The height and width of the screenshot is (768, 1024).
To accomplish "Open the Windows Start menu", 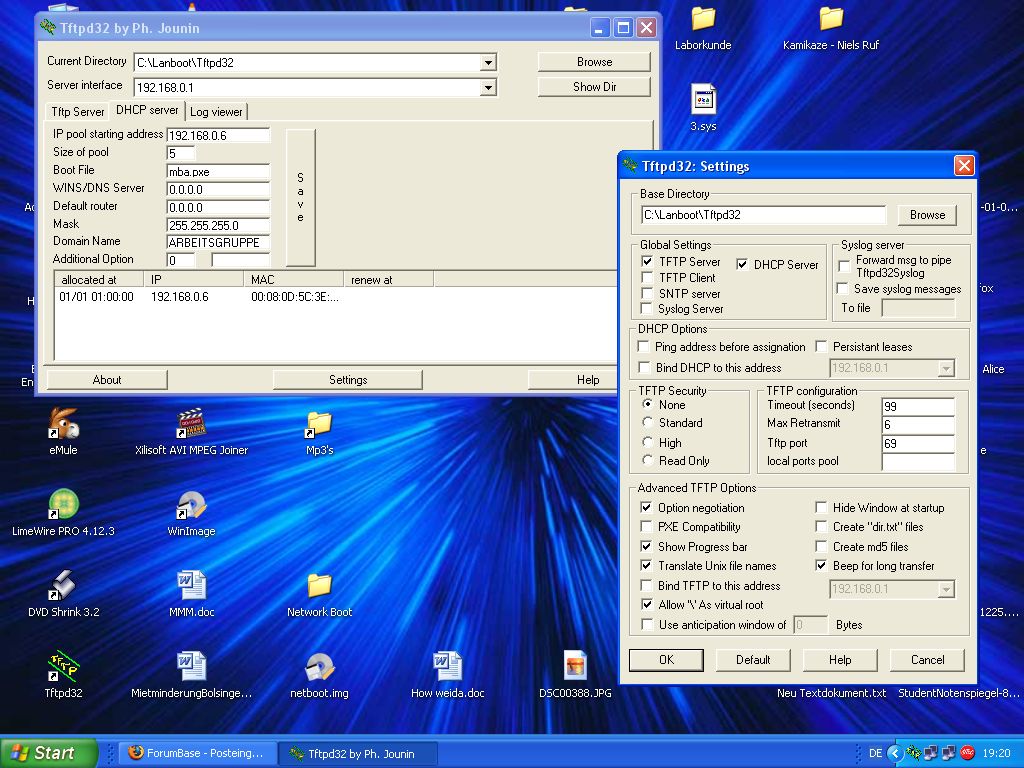I will (x=48, y=753).
